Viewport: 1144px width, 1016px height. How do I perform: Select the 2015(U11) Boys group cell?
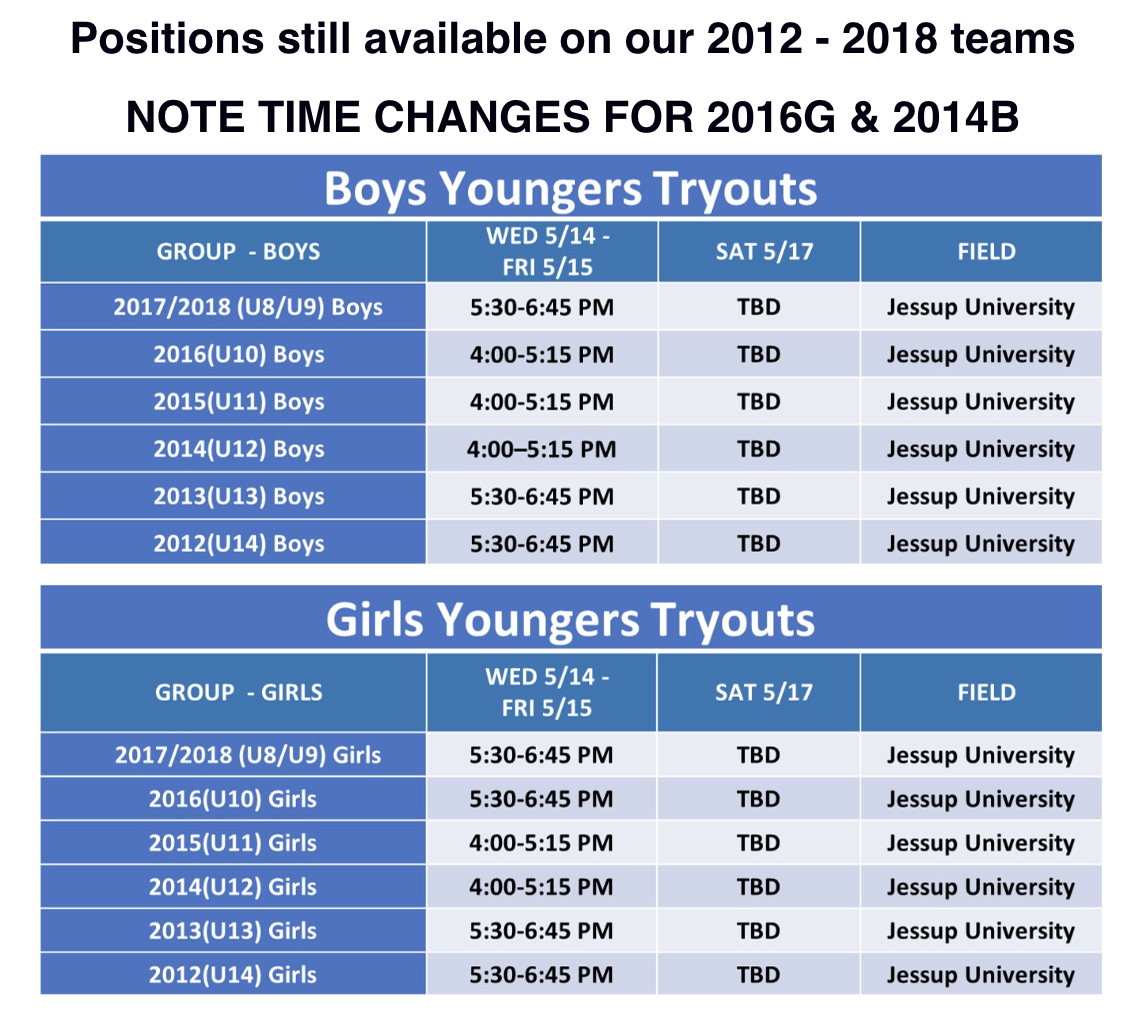click(x=233, y=401)
